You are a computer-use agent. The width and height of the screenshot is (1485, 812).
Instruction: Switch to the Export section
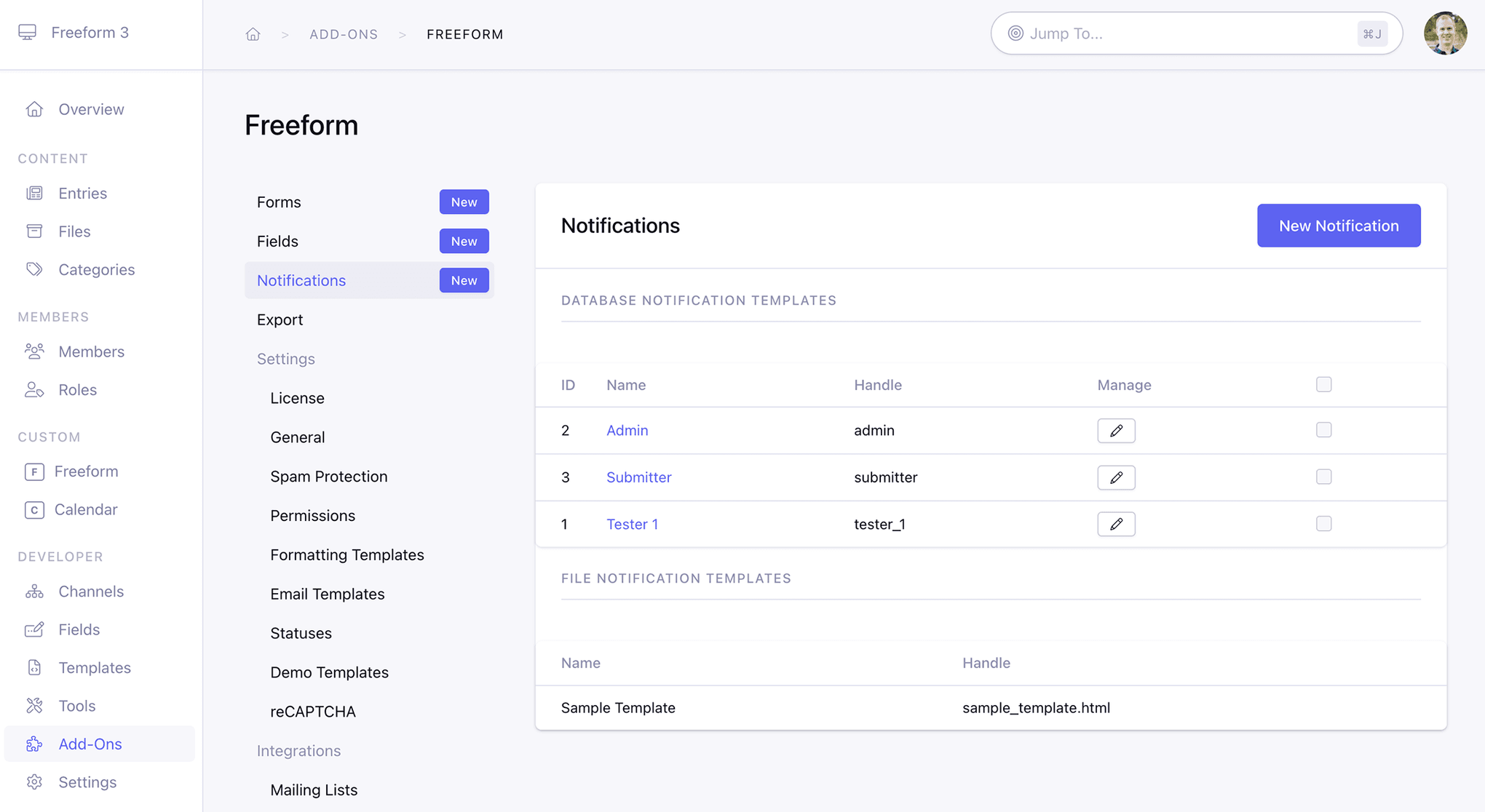[x=280, y=319]
